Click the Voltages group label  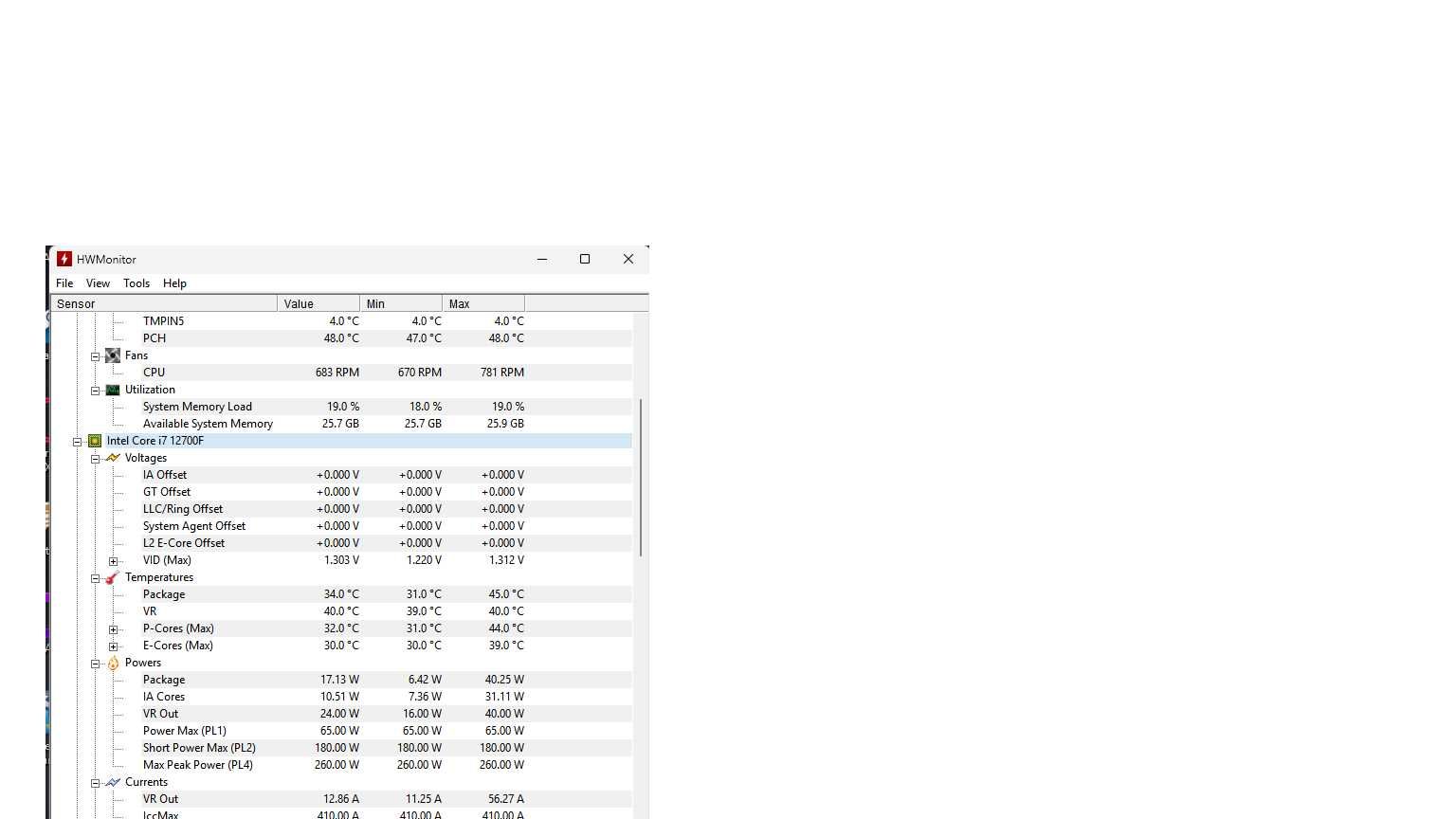pos(146,458)
